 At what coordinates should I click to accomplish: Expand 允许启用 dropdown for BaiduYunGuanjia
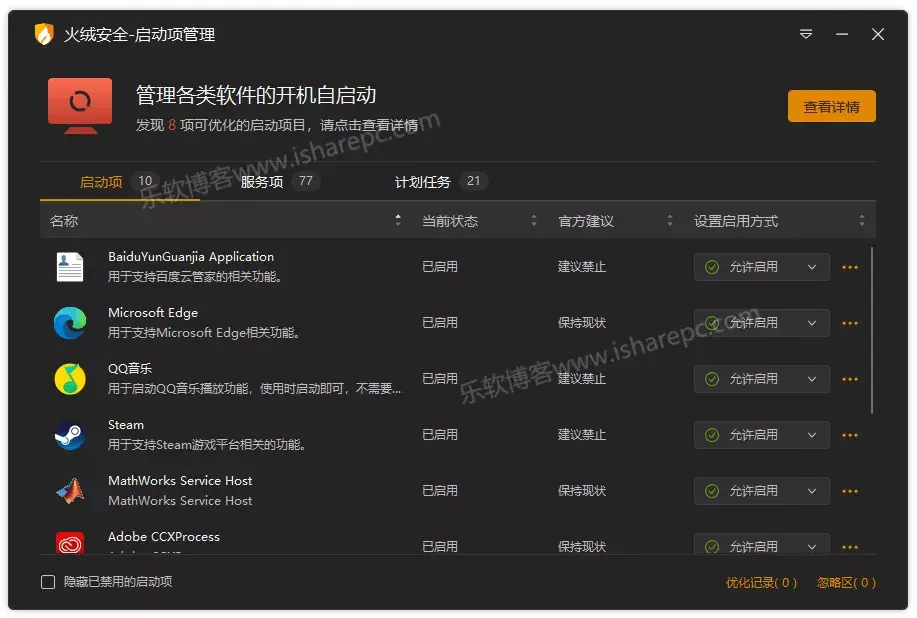(761, 267)
